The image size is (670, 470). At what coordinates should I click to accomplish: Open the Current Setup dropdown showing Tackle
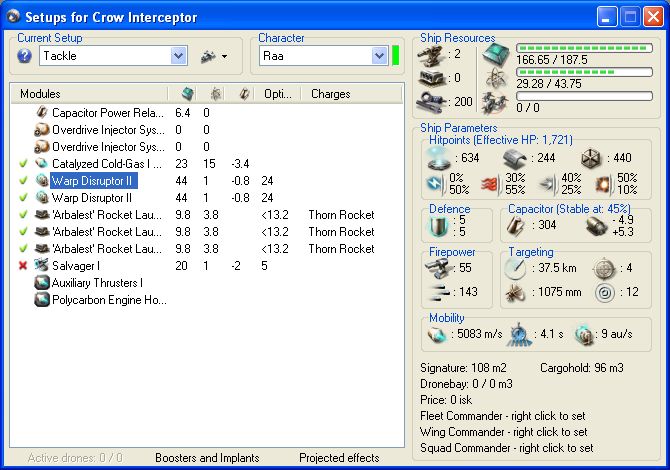click(113, 56)
